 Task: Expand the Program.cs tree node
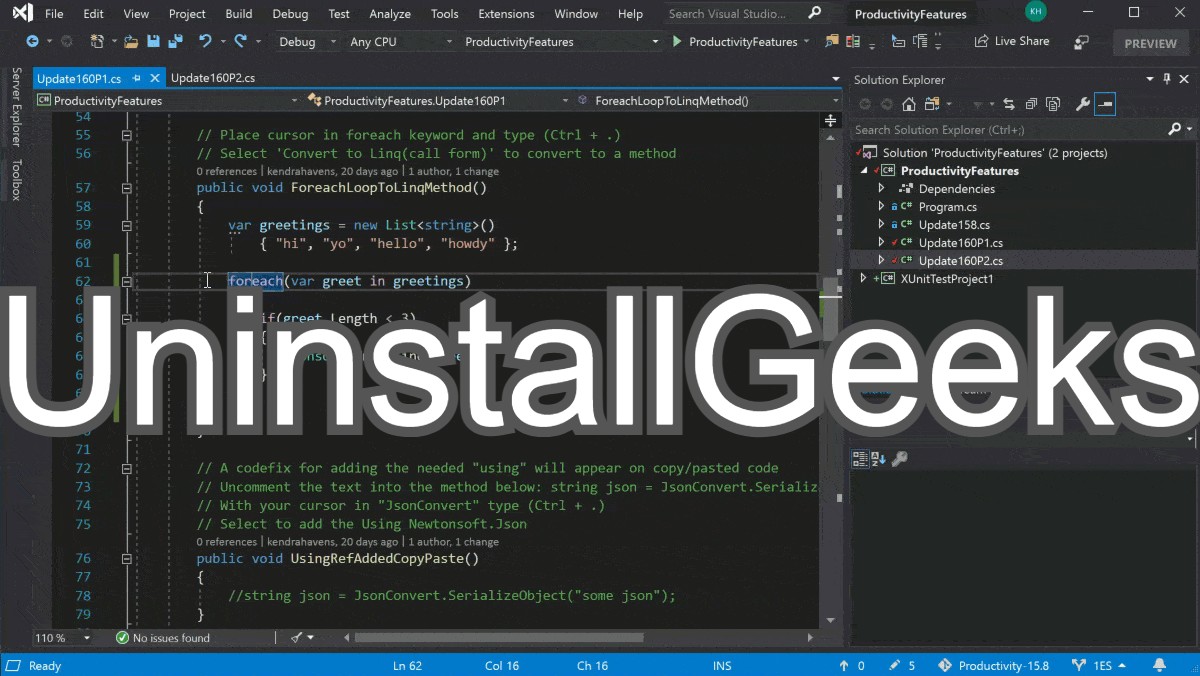point(881,206)
